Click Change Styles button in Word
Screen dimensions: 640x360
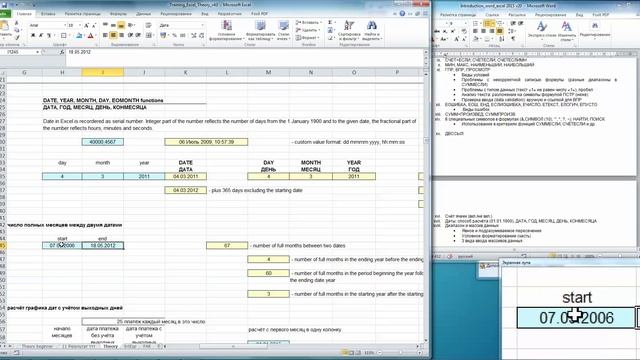coord(567,31)
